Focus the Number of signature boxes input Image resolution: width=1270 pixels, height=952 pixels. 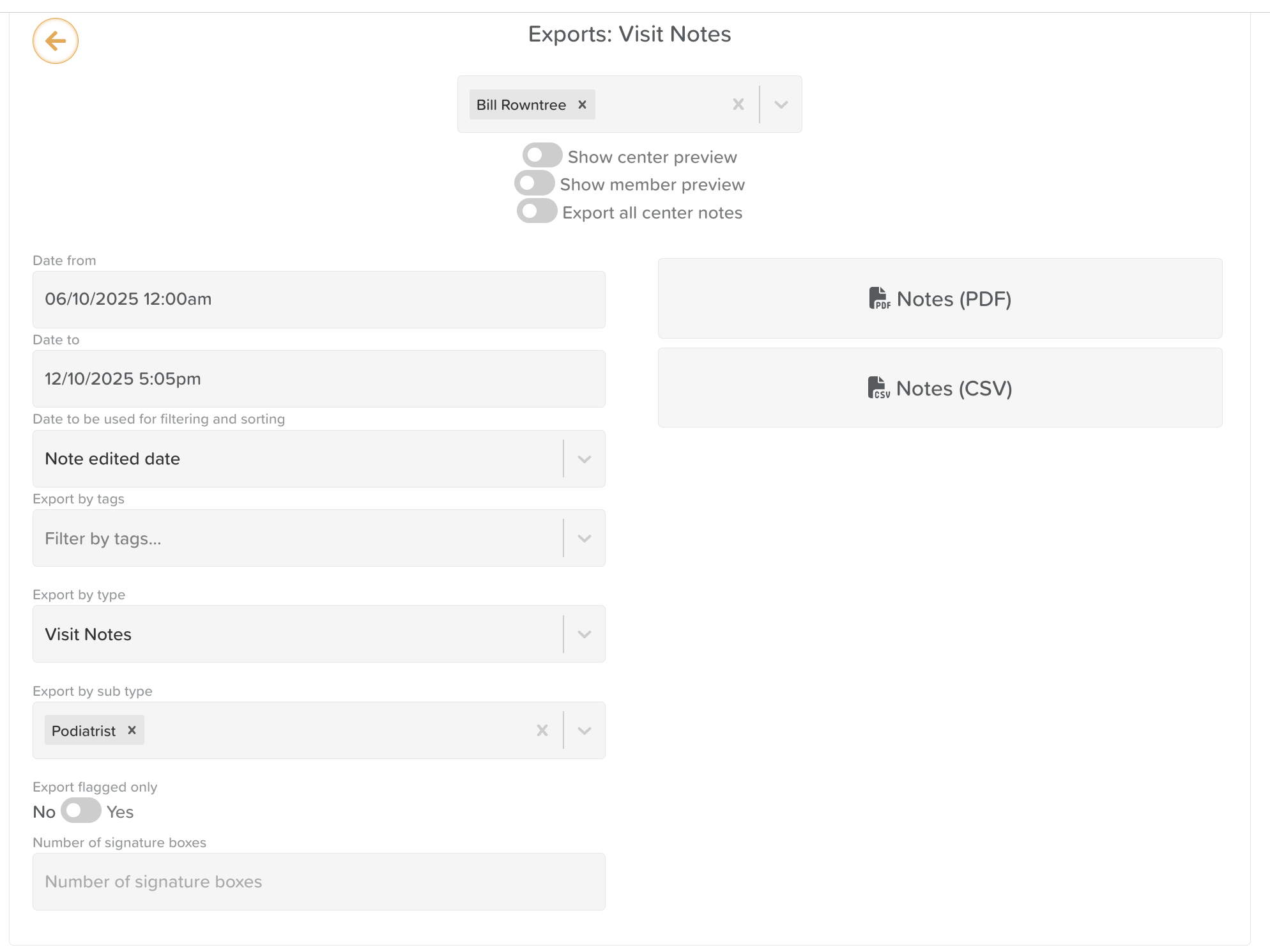319,882
